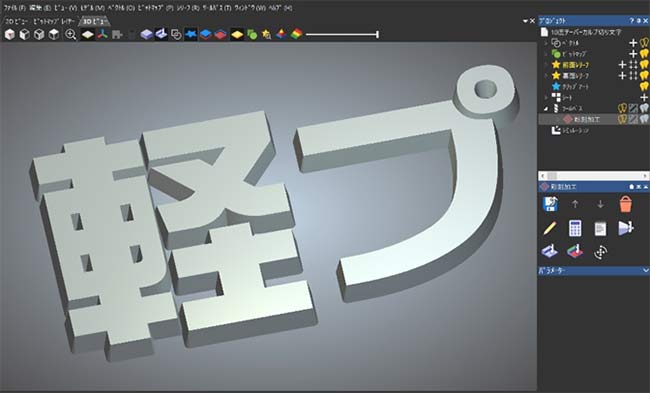Screen dimensions: 650x393
Task: Open the view tab list dropdown arrow
Action: 525,21
